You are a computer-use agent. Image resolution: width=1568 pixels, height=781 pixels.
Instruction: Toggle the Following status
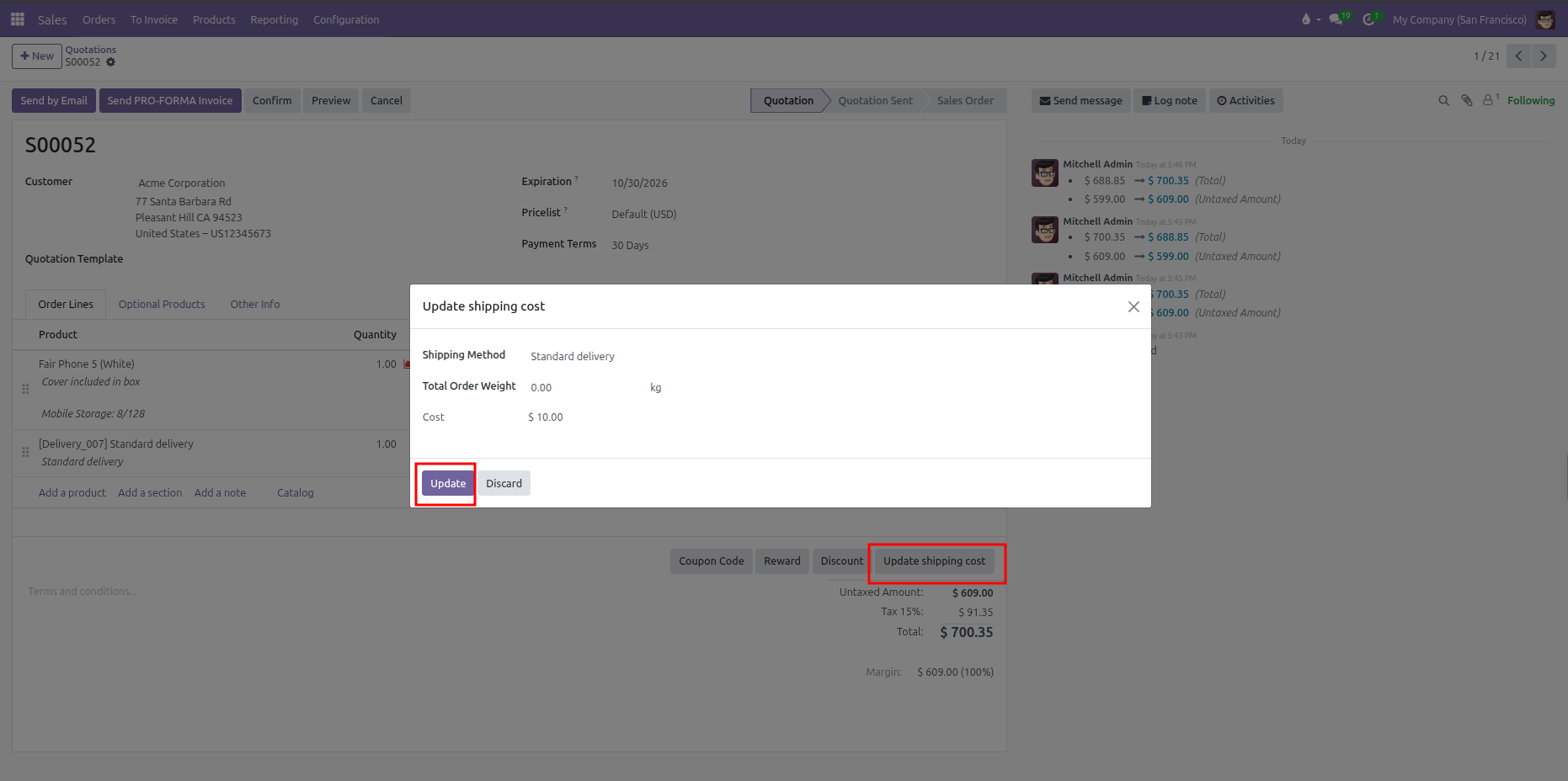click(x=1531, y=101)
